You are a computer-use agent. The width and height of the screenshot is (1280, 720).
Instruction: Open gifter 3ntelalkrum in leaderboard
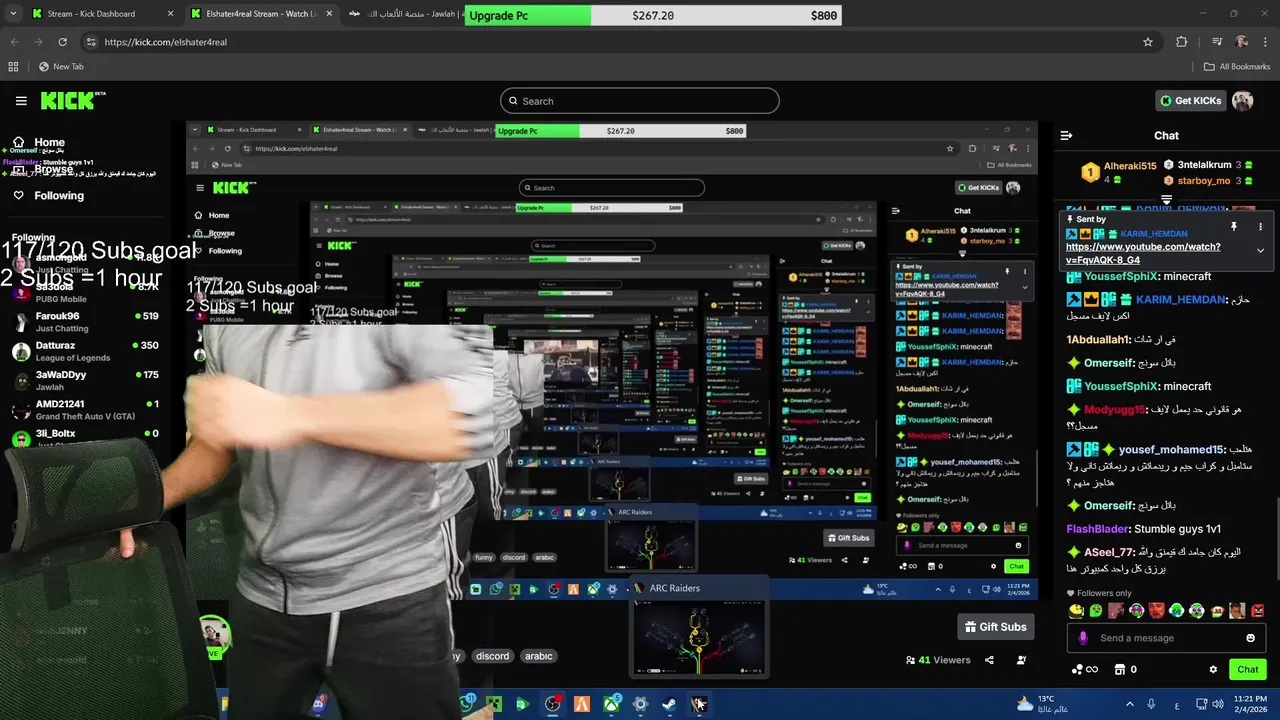pos(1204,165)
